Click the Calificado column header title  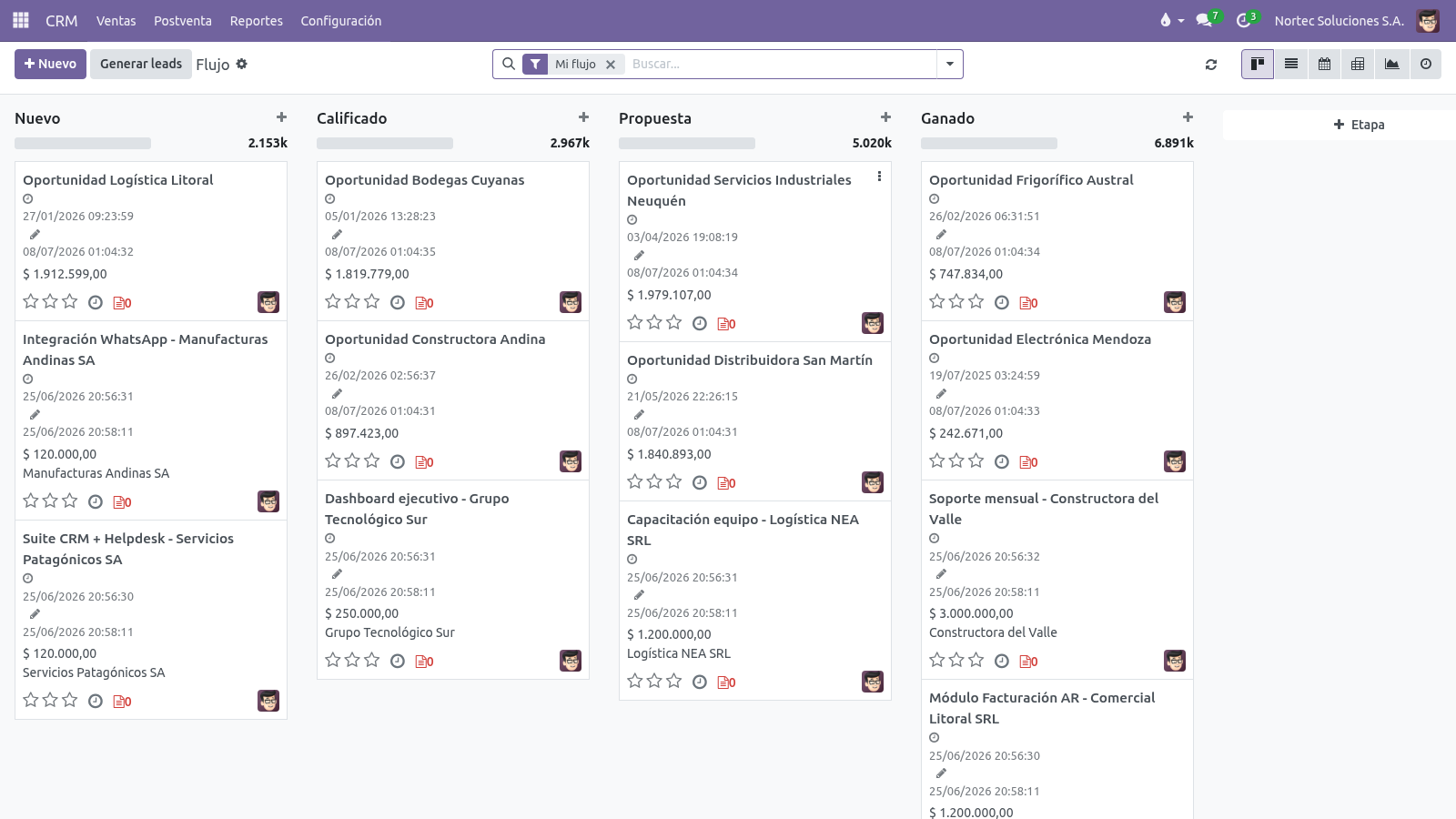click(352, 118)
